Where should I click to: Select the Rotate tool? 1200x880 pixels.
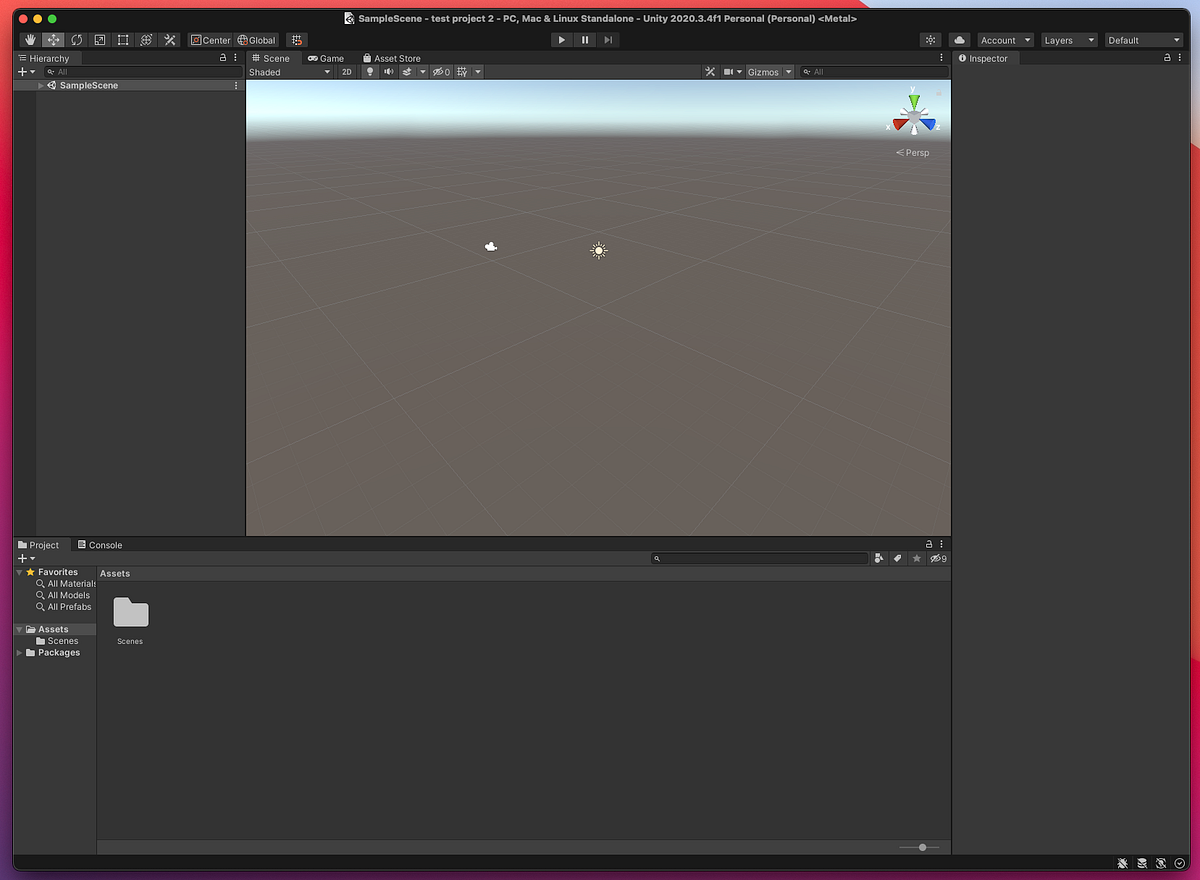pyautogui.click(x=77, y=40)
